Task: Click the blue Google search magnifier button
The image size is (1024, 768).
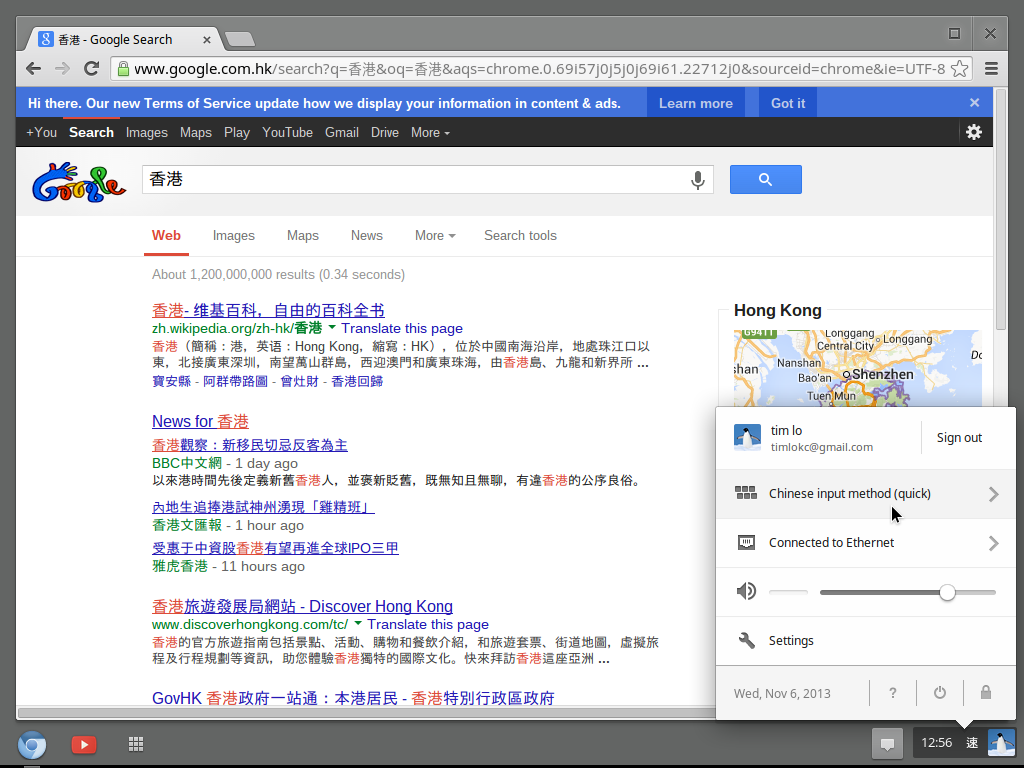Action: tap(765, 180)
